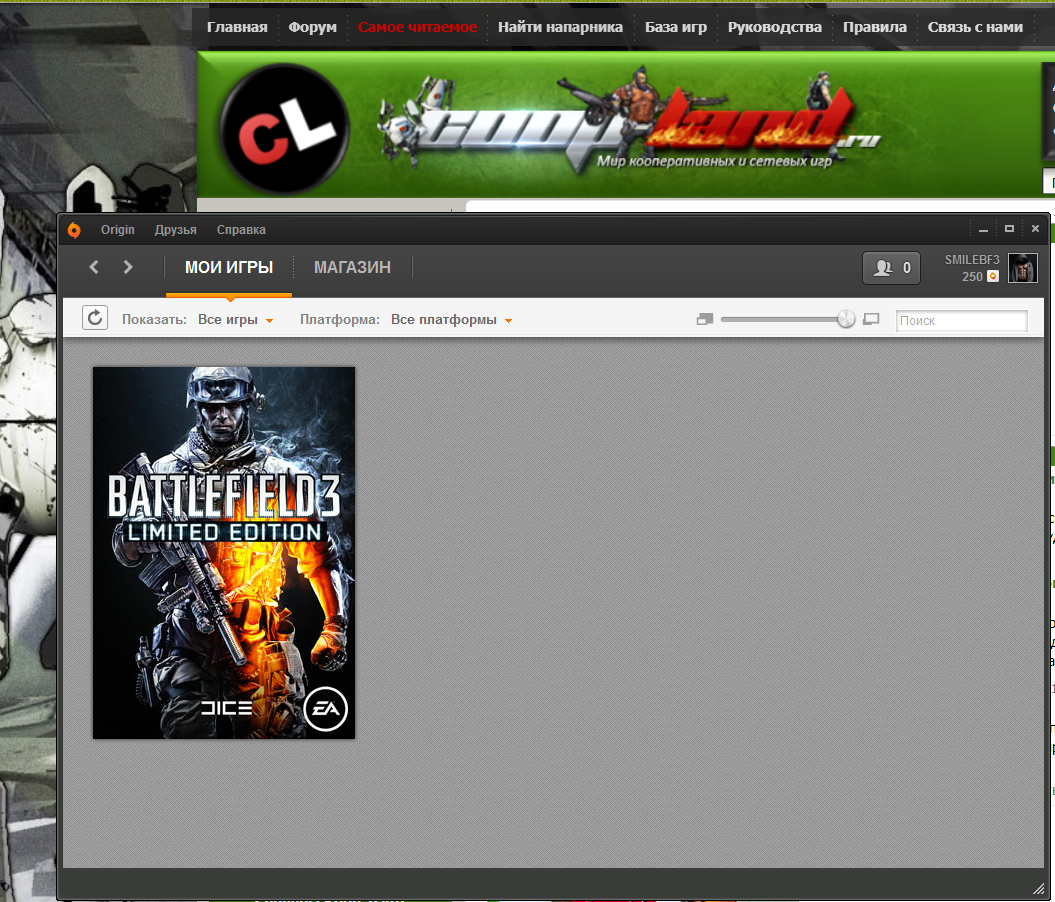Open Главная on the website navigation
This screenshot has height=902, width=1055.
tap(237, 28)
